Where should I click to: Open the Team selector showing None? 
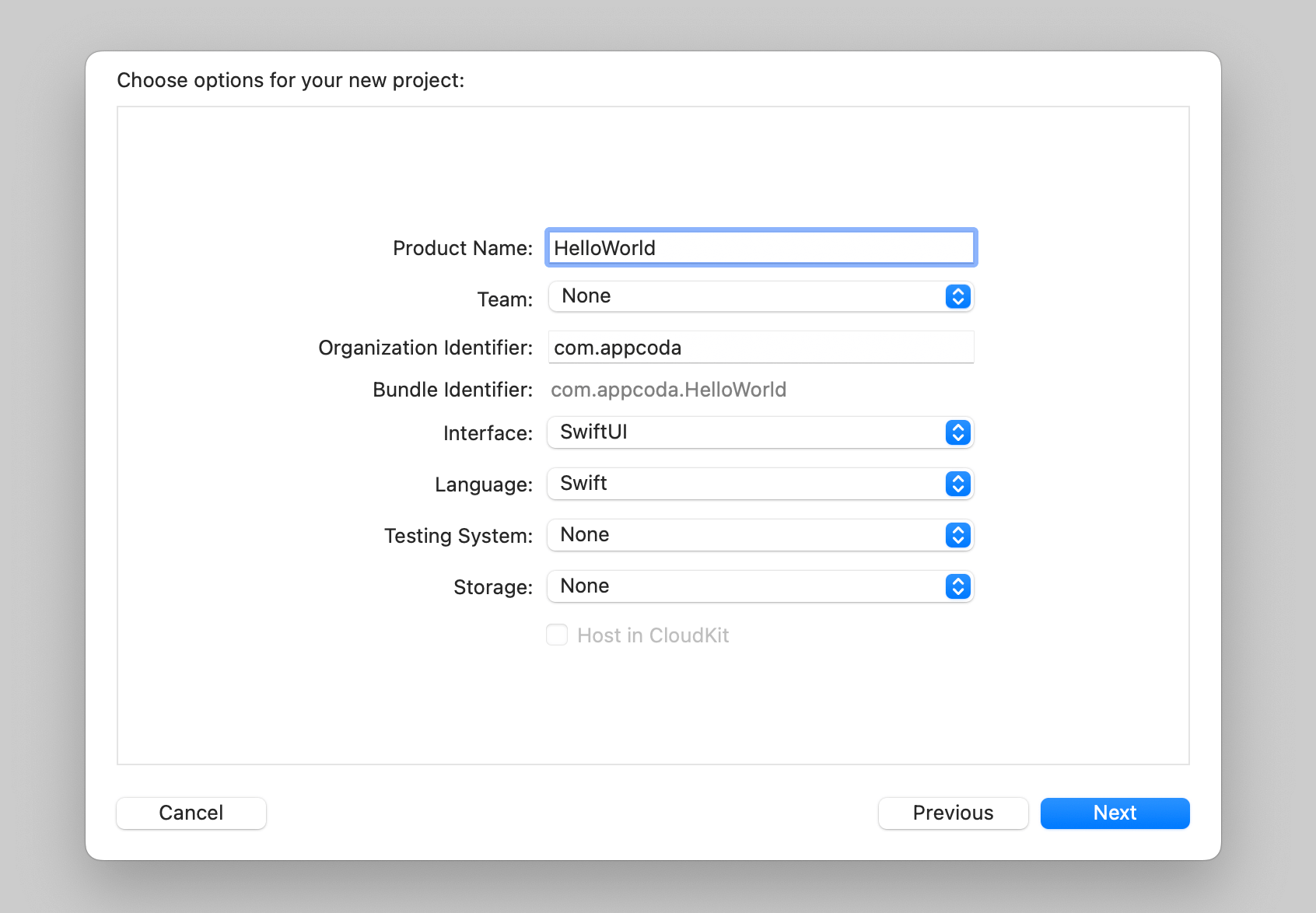747,296
